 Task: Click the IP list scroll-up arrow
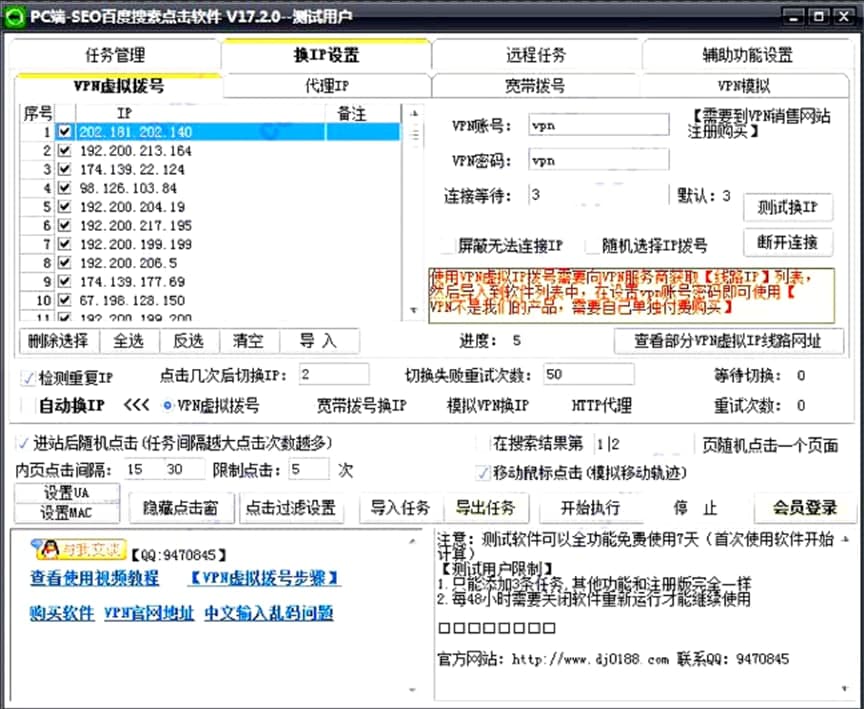click(x=413, y=114)
